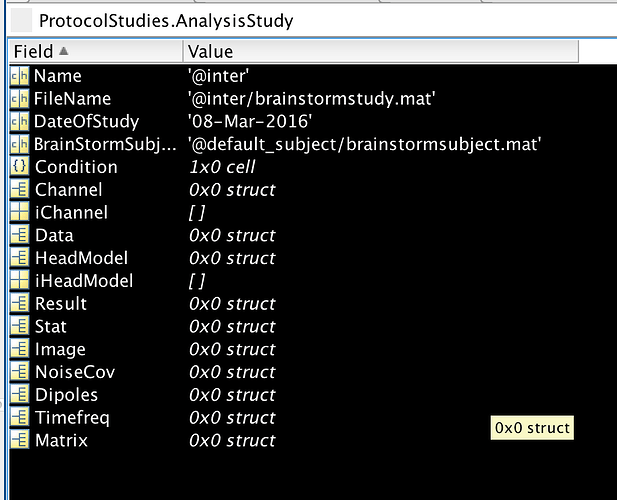Select the HeadModel field label
617x500 pixels.
tap(81, 258)
